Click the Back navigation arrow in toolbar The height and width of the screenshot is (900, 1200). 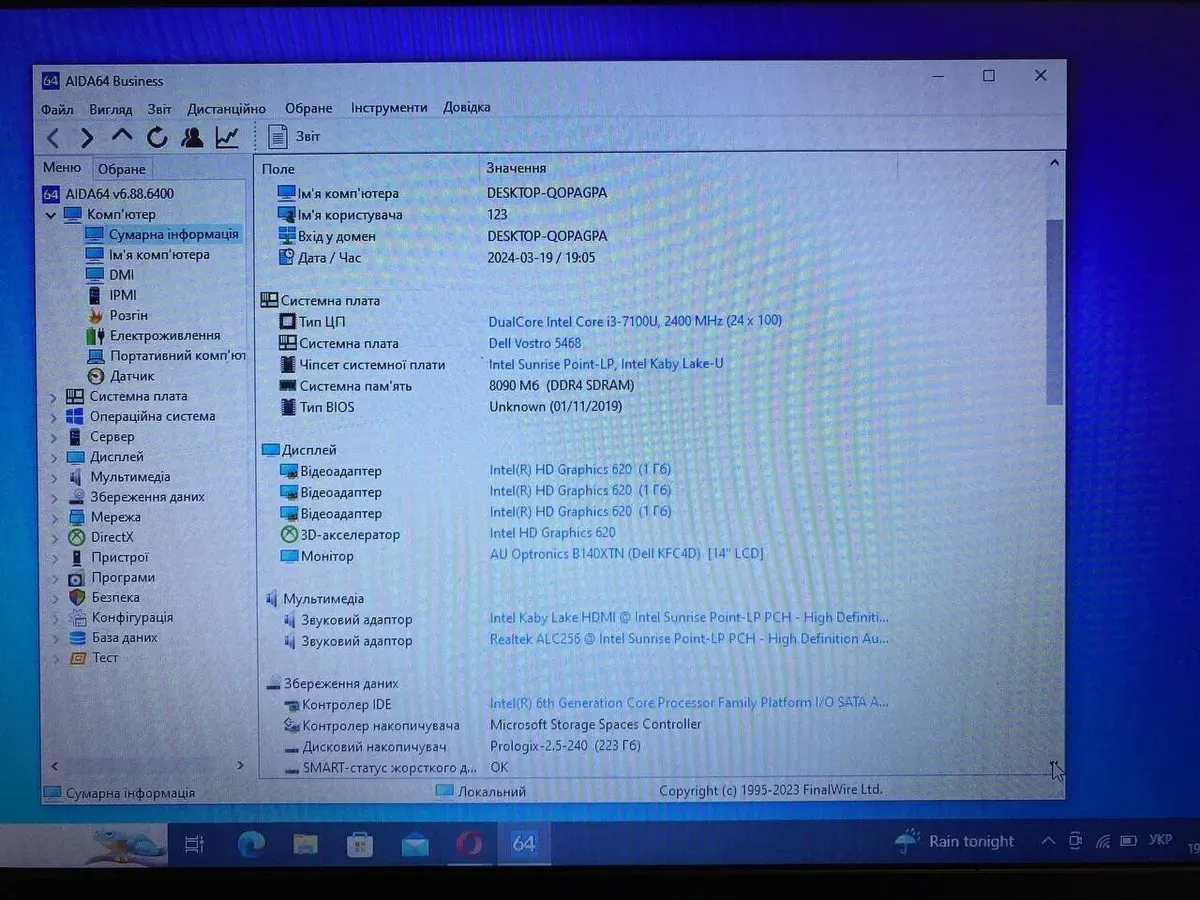point(53,138)
